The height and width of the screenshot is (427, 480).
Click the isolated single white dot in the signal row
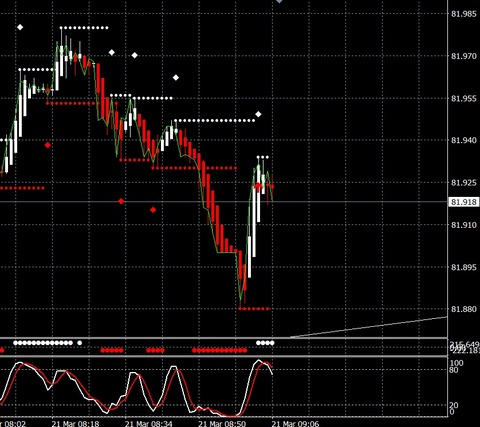(79, 343)
